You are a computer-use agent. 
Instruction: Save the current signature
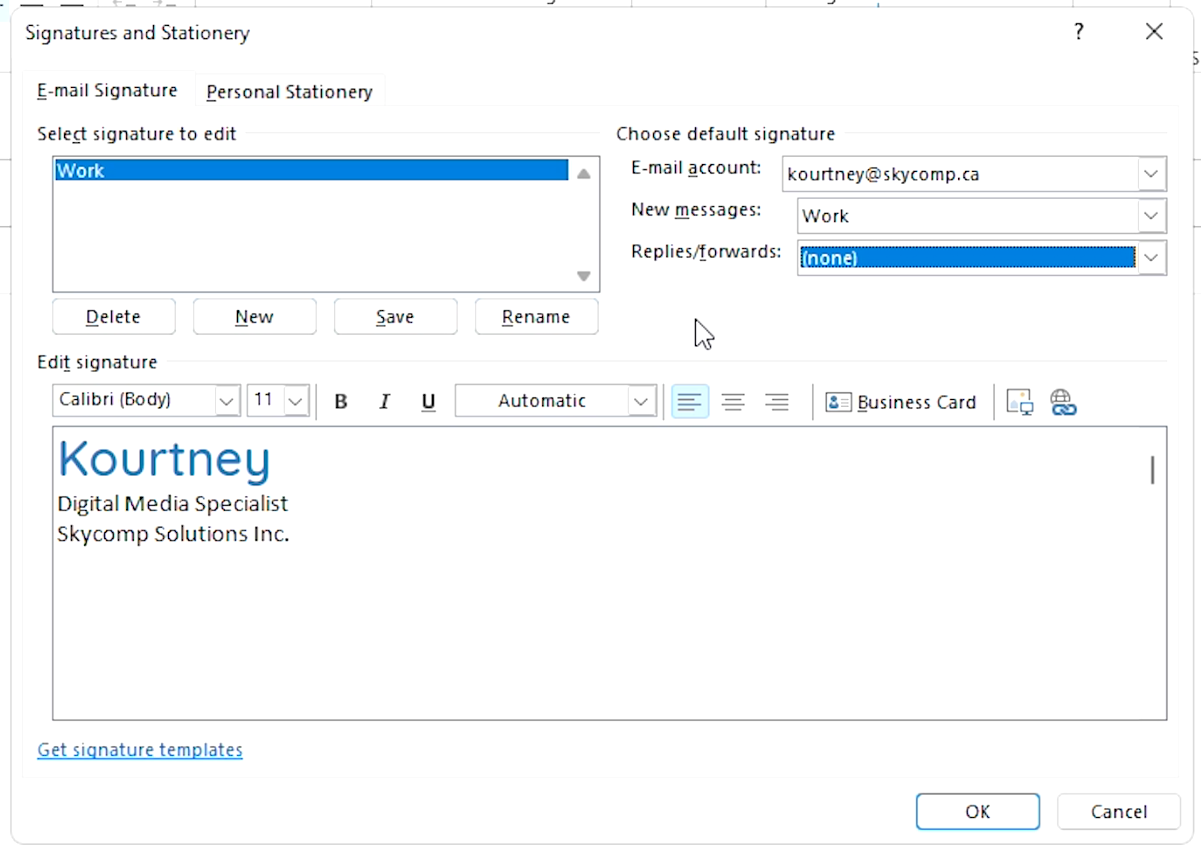point(395,316)
